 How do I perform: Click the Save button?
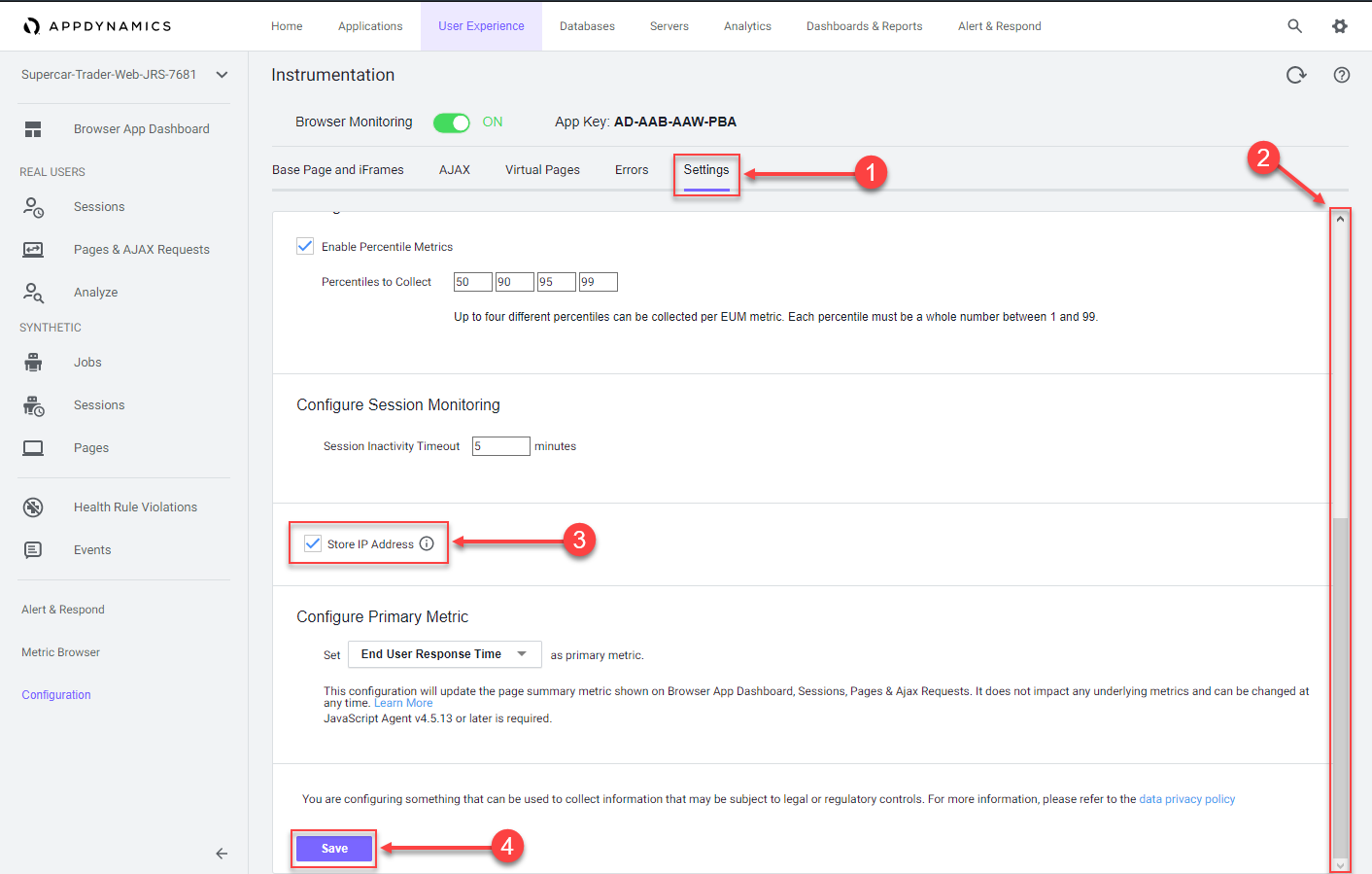click(334, 849)
